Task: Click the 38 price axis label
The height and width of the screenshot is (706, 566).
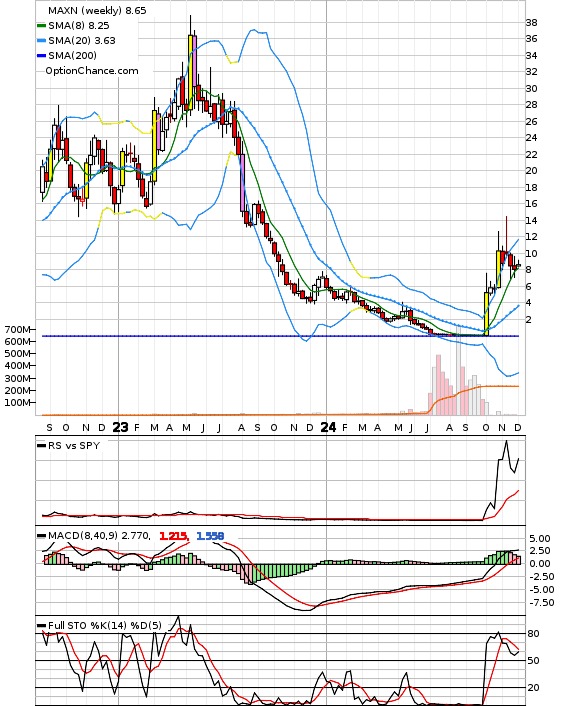Action: (x=531, y=23)
